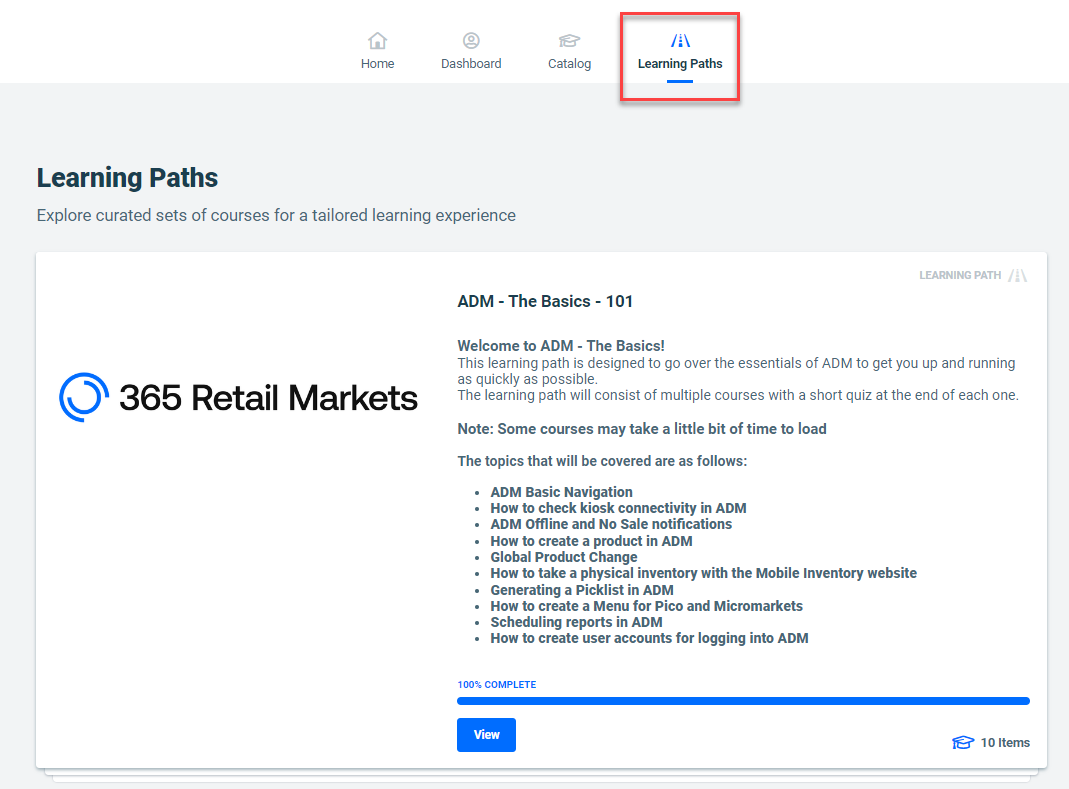
Task: Go to the Catalog tab label
Action: 569,63
